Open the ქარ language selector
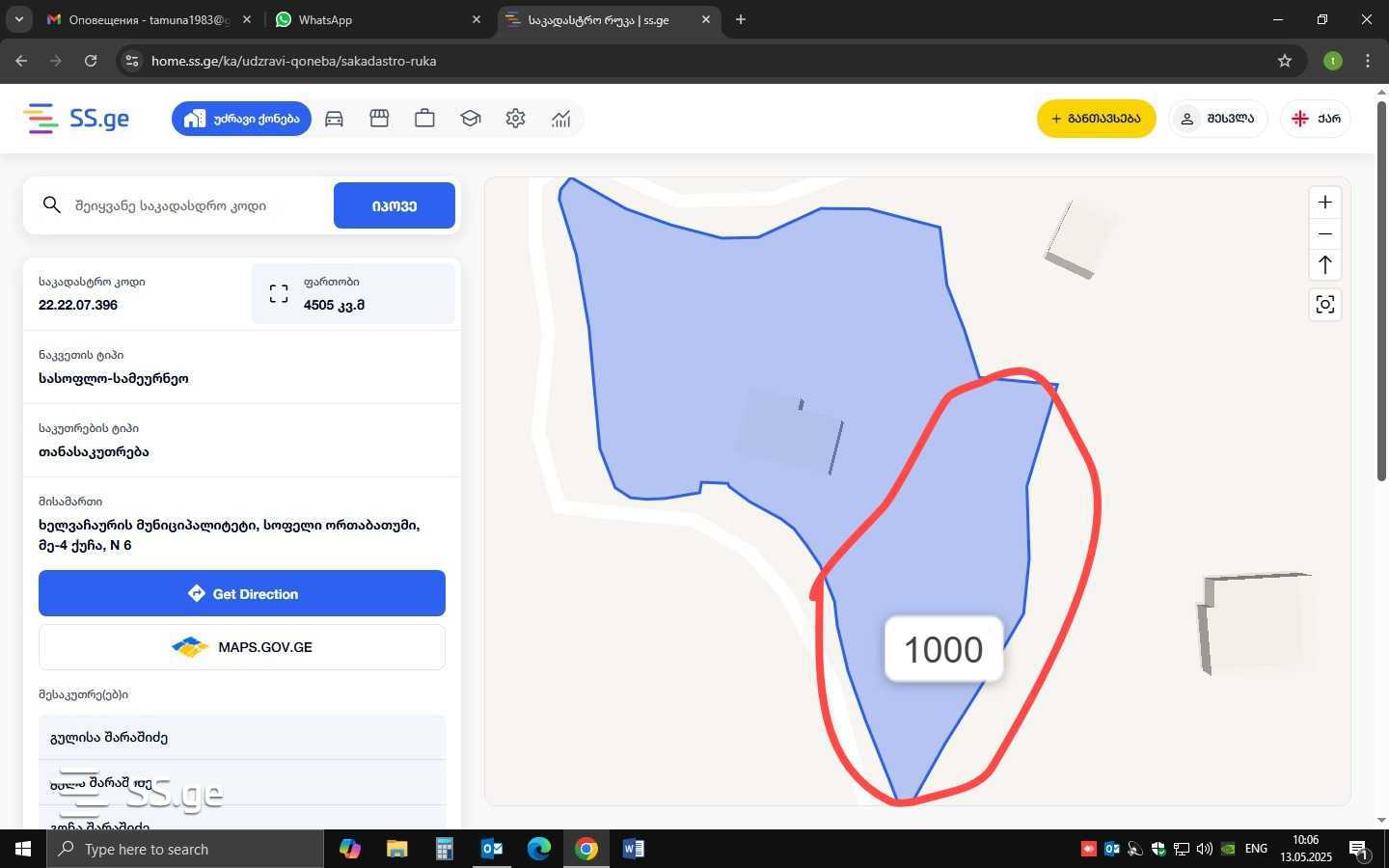 point(1316,119)
